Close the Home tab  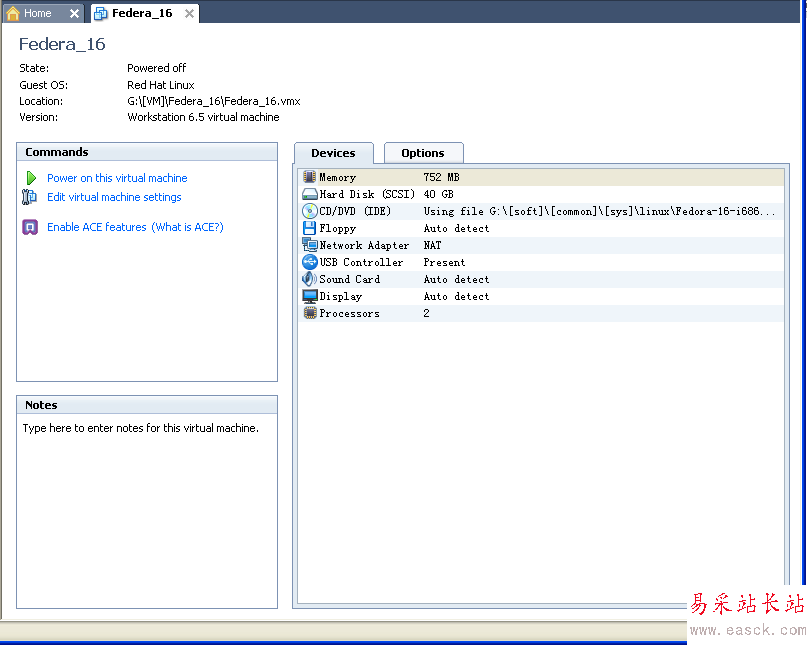pos(74,13)
